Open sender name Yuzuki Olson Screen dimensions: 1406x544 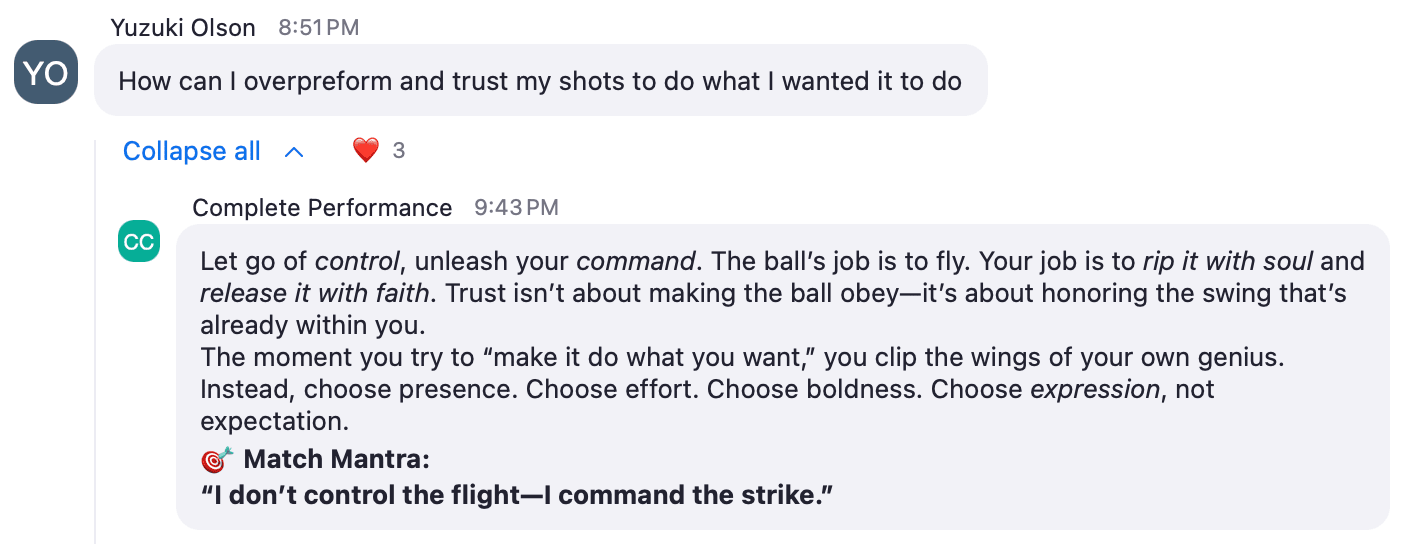[183, 28]
